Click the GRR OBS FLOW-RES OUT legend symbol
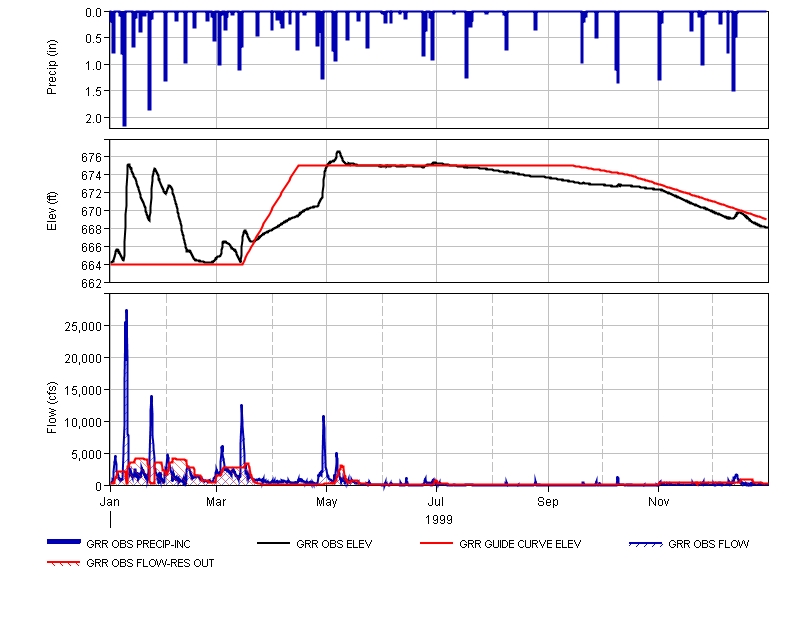Screen dimensions: 800x627 pos(64,563)
